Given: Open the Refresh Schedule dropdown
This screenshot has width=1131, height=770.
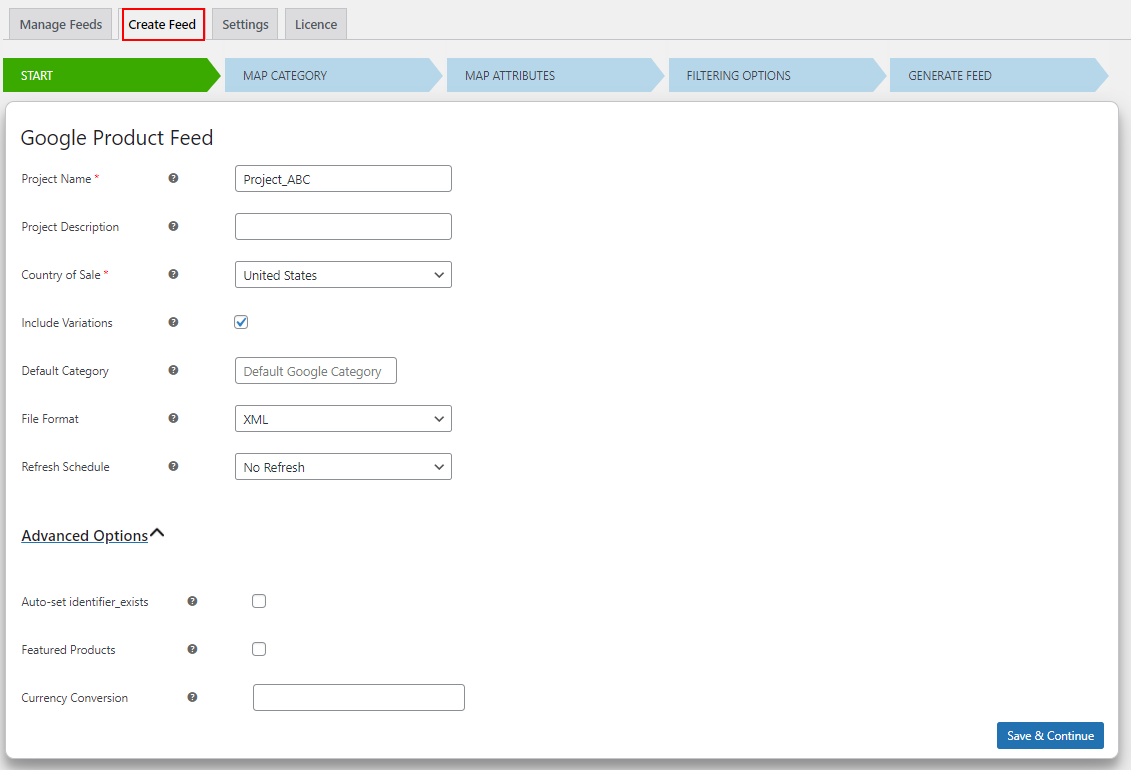Looking at the screenshot, I should [343, 466].
